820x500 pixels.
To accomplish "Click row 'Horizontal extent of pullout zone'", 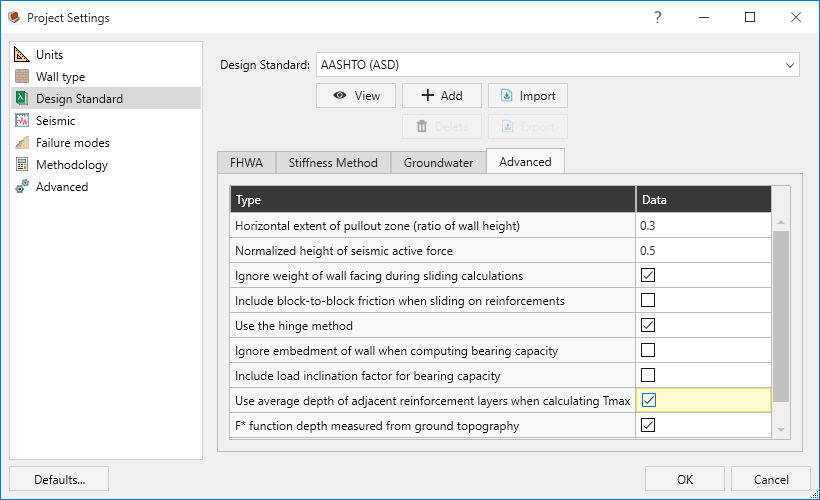I will (432, 225).
